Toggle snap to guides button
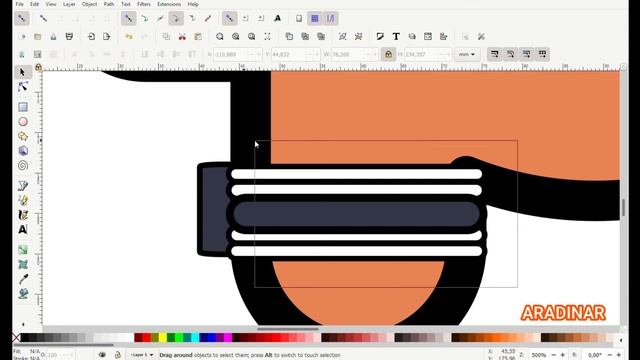 (x=331, y=18)
